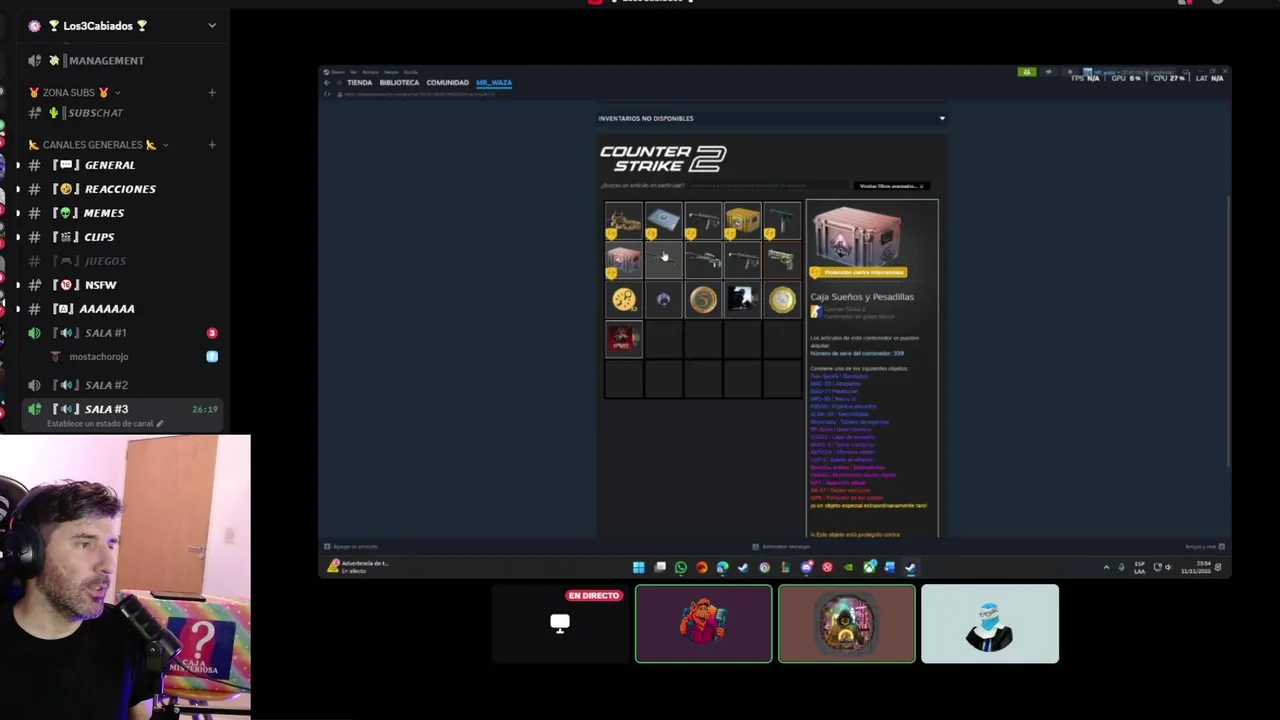Select the red music kit item
The image size is (1280, 720).
click(x=623, y=340)
